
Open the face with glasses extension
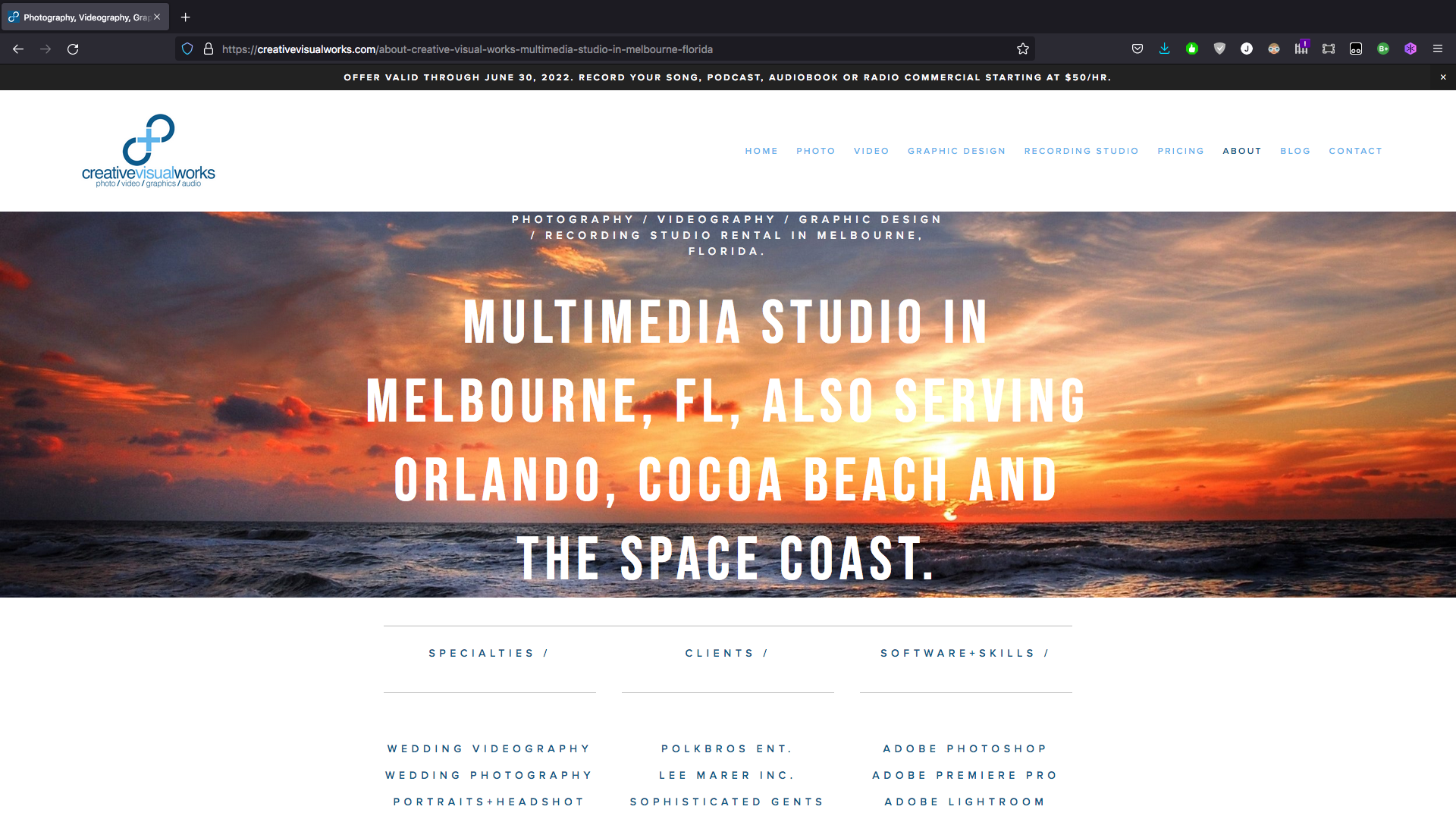[x=1274, y=49]
